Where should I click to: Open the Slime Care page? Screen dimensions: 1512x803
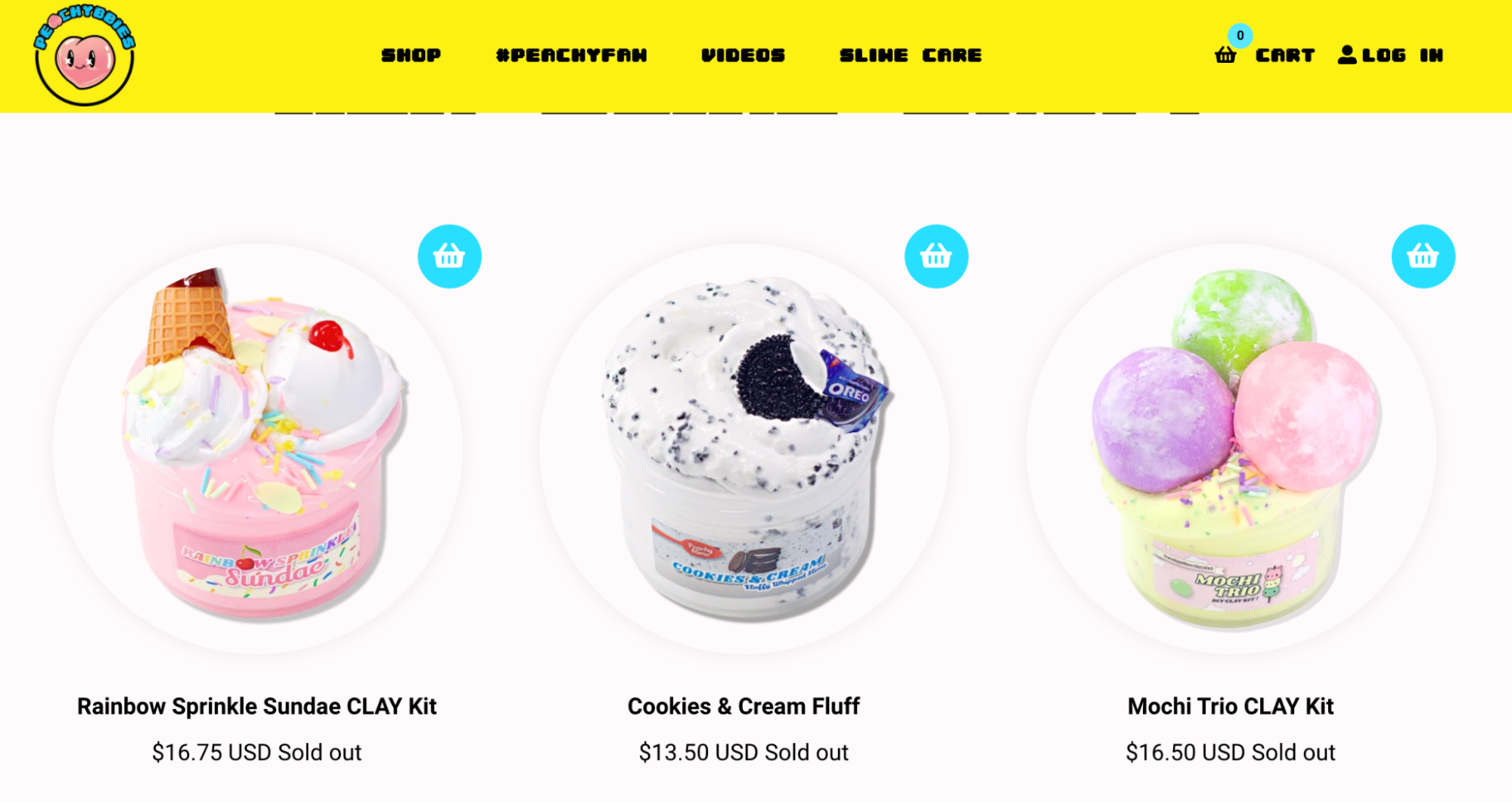click(911, 55)
